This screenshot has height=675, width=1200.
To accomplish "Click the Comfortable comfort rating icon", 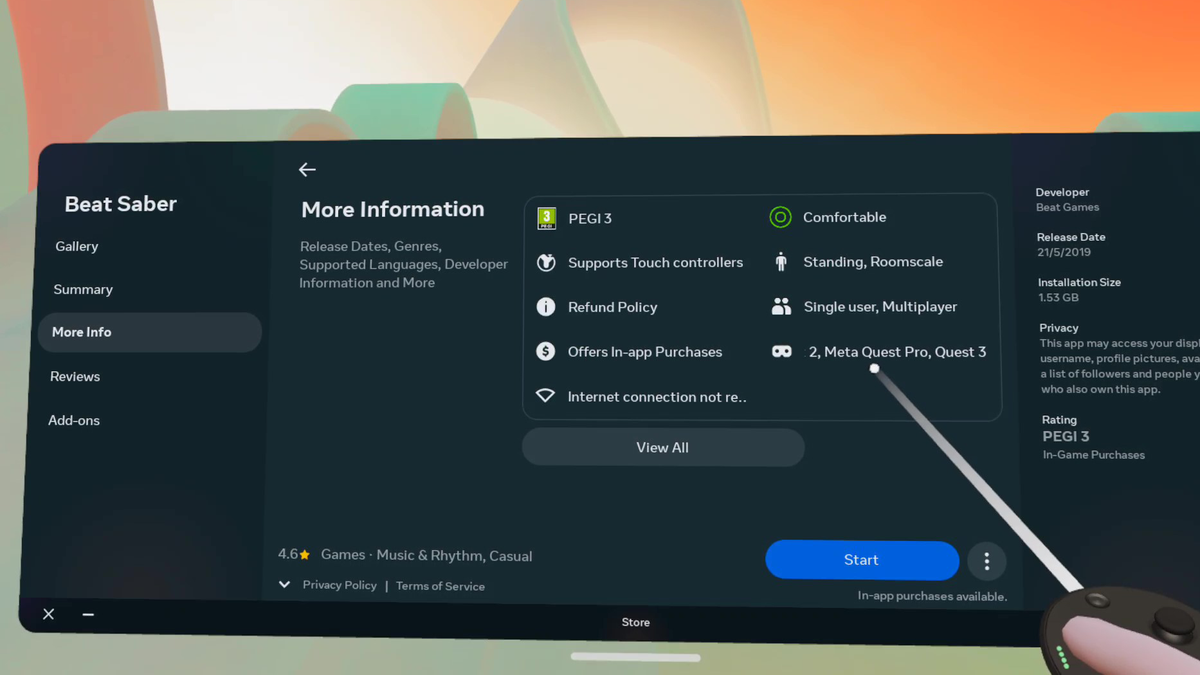I will point(779,216).
